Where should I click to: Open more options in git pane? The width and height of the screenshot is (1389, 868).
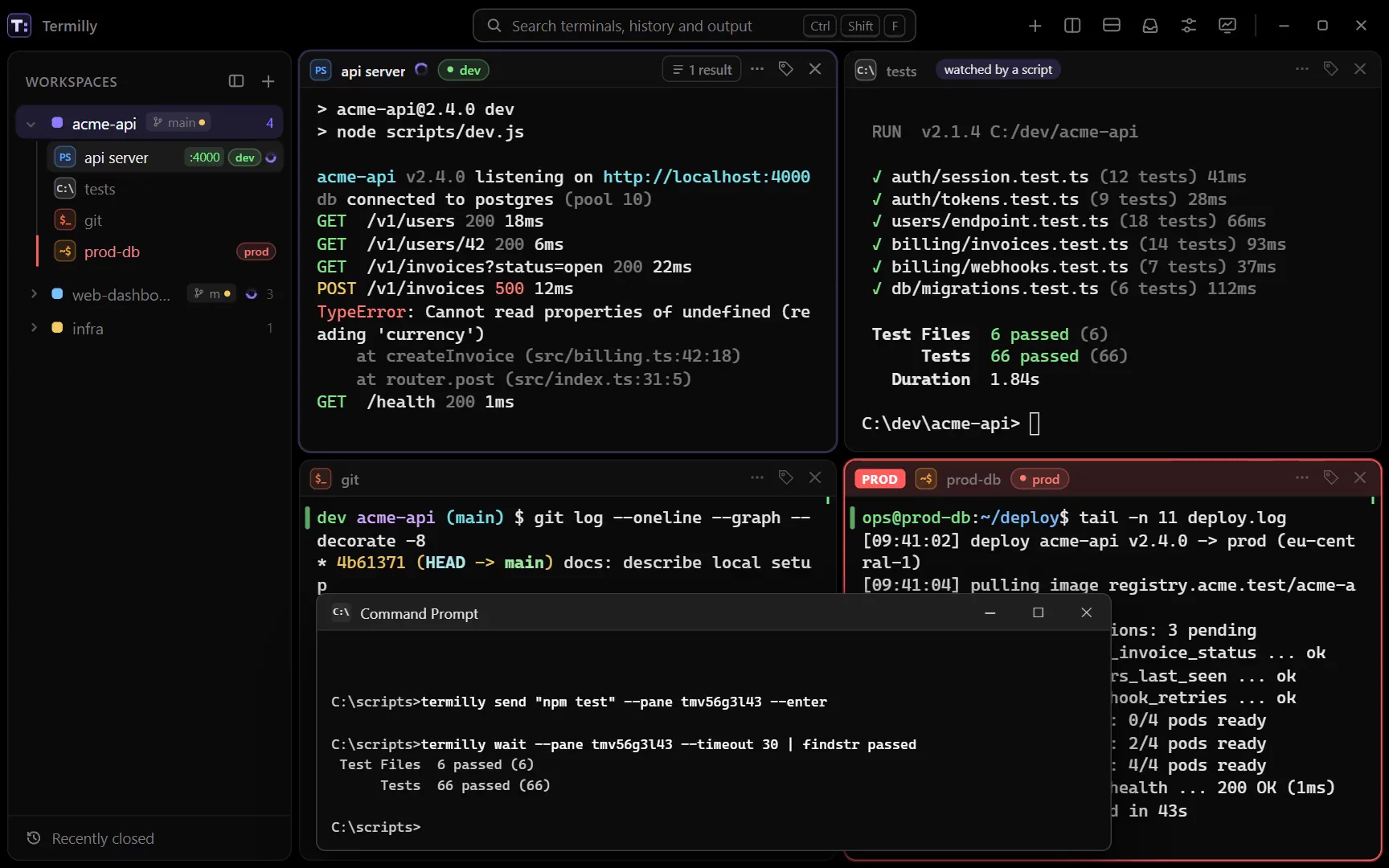(x=757, y=477)
